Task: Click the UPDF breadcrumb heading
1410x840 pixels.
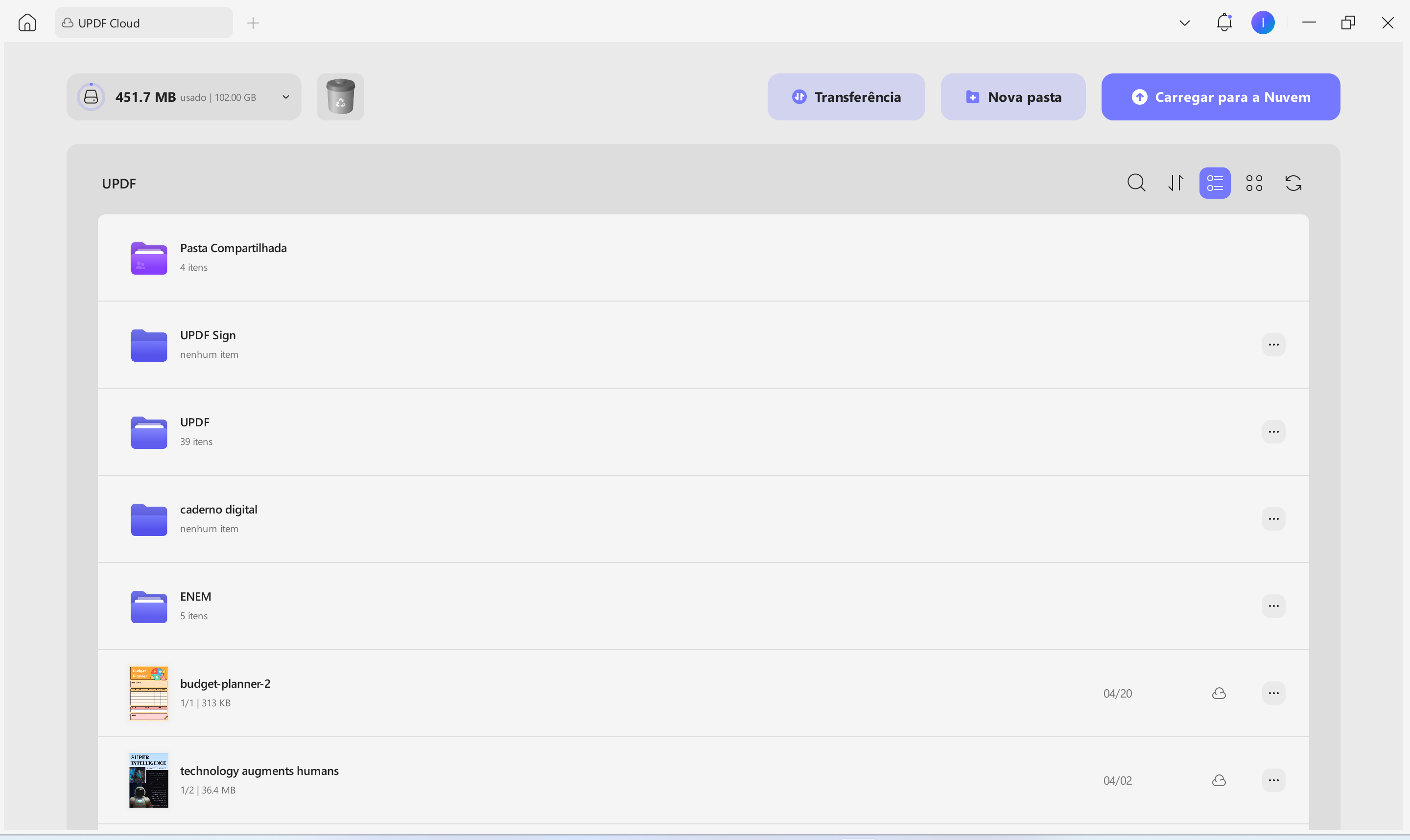Action: pos(119,184)
